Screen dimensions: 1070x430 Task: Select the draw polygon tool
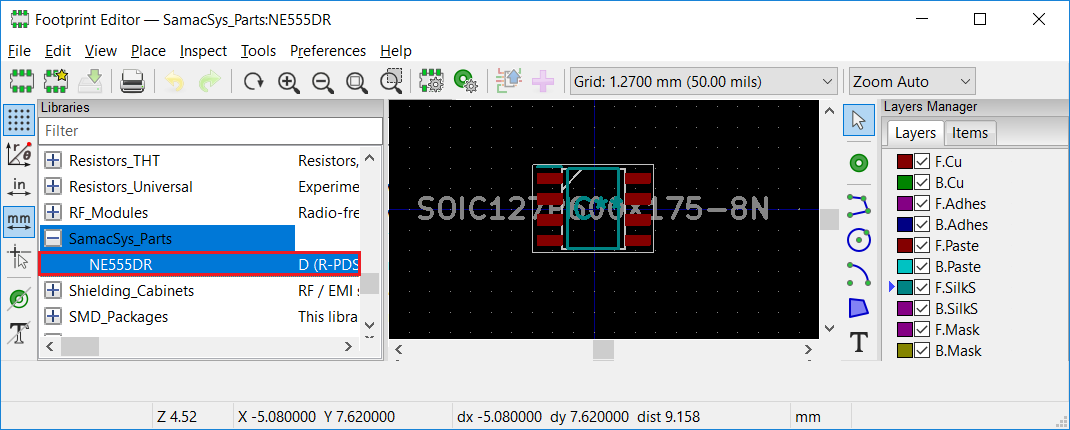(x=858, y=308)
